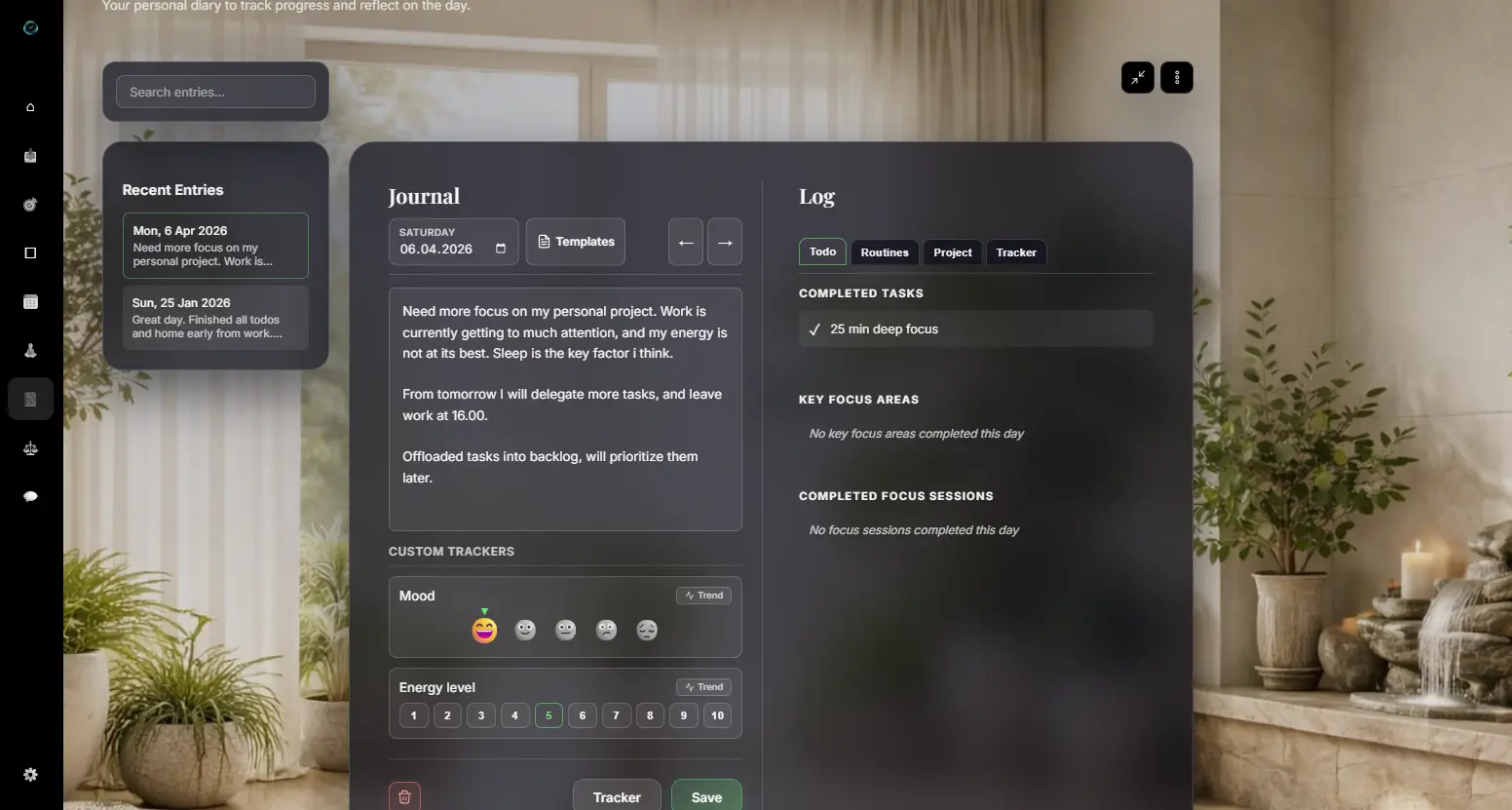Open settings via the gear icon
The width and height of the screenshot is (1512, 810).
tap(30, 774)
